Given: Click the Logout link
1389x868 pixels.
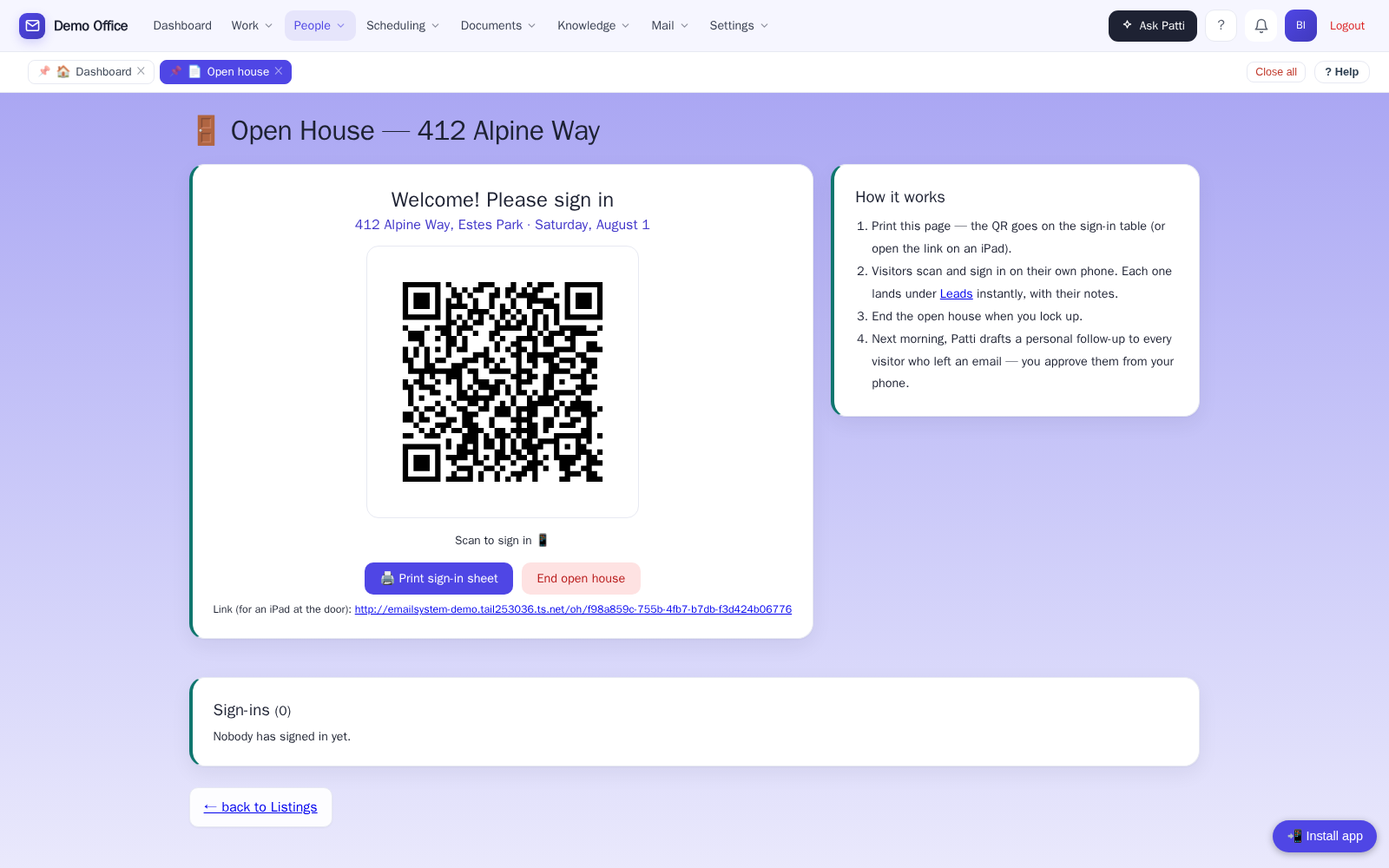Looking at the screenshot, I should [x=1346, y=26].
